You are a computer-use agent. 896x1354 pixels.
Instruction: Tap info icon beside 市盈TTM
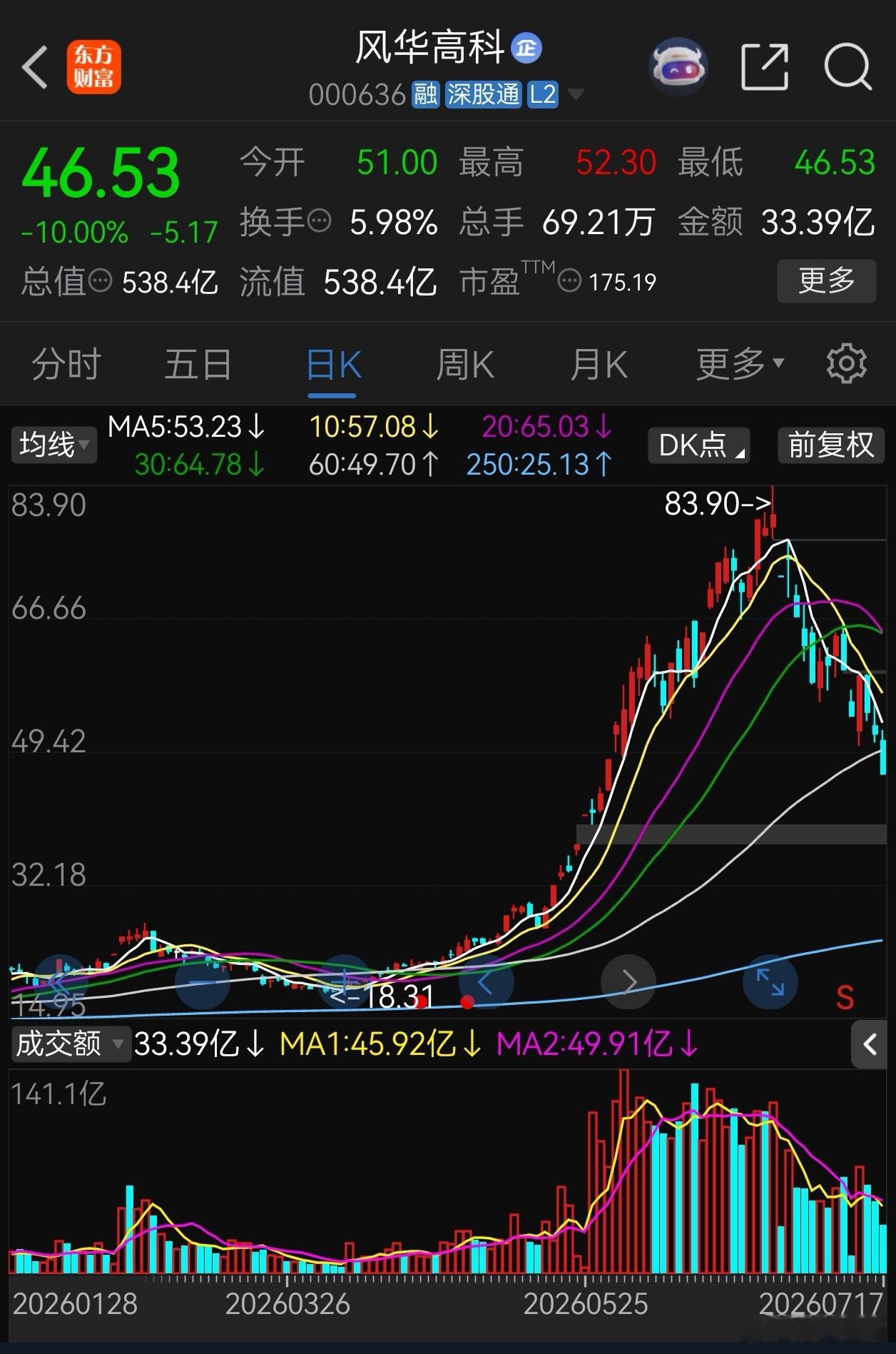tap(569, 281)
